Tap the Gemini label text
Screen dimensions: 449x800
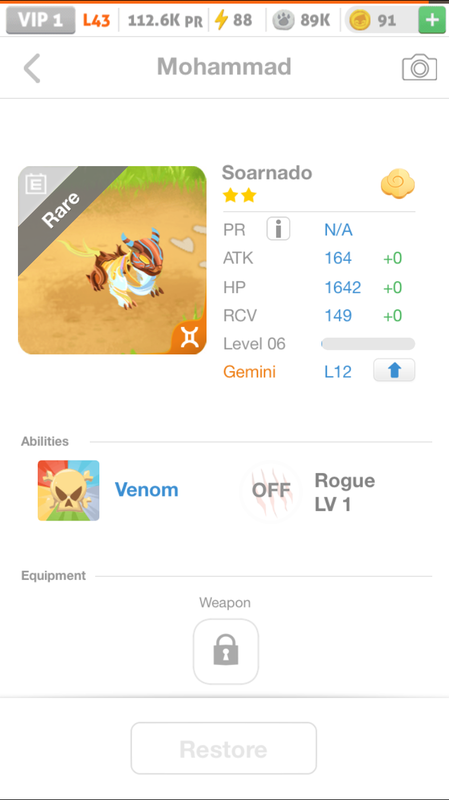(x=250, y=371)
